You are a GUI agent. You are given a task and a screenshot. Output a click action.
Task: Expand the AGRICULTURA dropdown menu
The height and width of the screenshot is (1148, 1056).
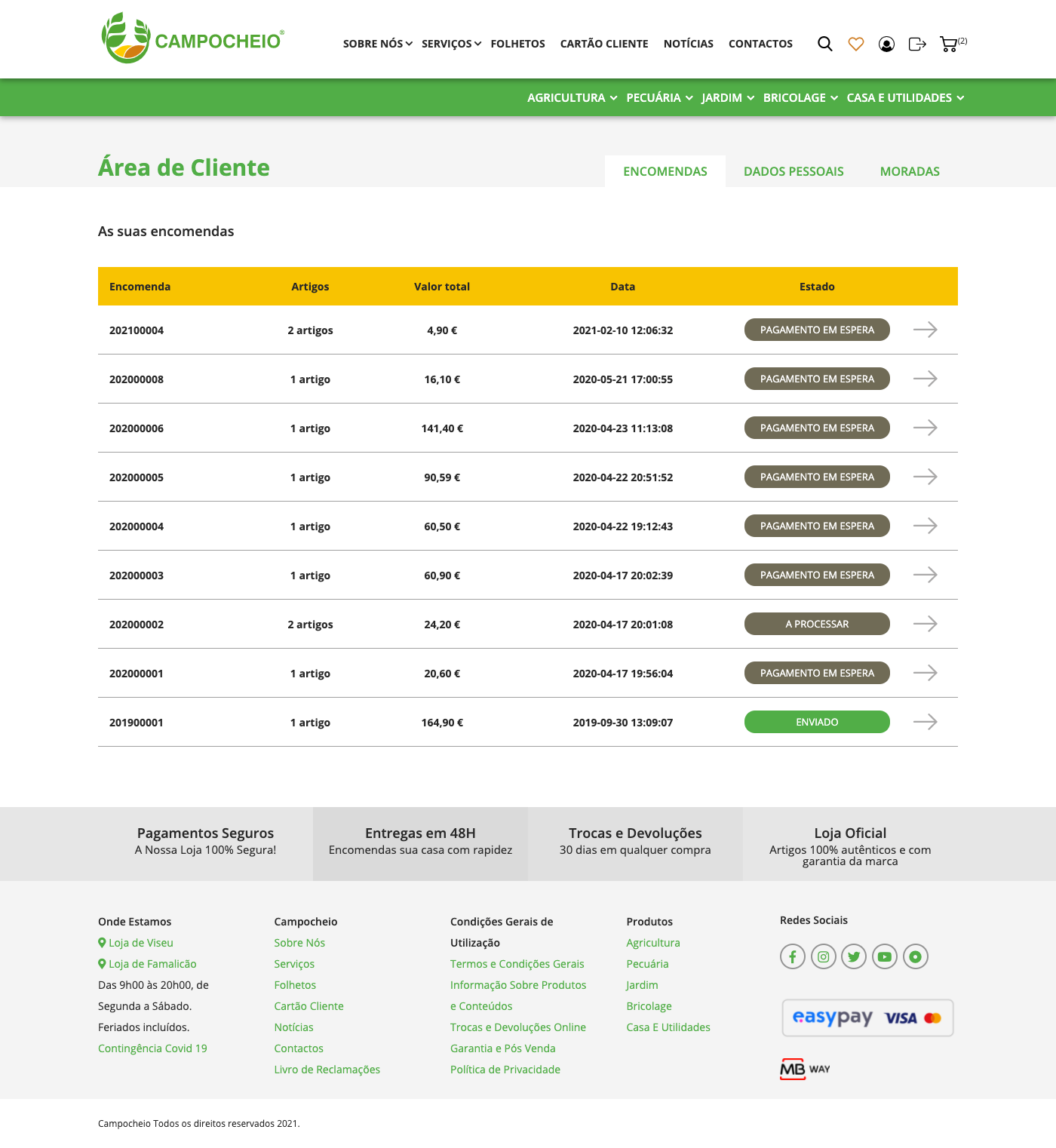tap(569, 97)
